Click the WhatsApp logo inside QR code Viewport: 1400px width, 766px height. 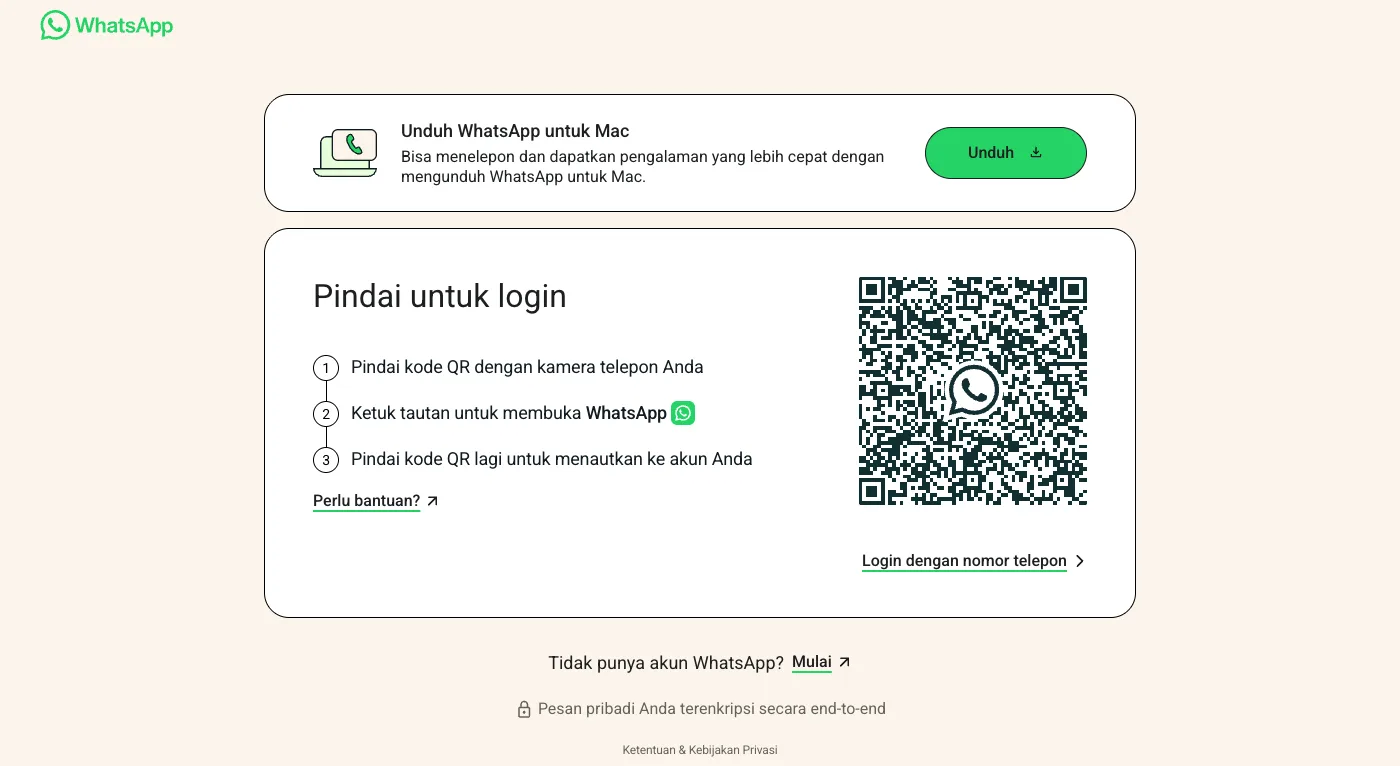tap(973, 391)
